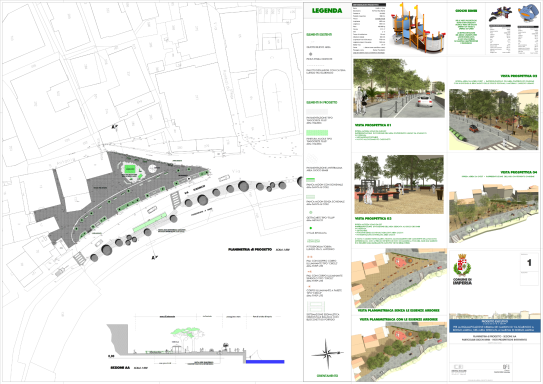The image size is (543, 384).
Task: Select the planimetric view without tree essences
Action: (399, 278)
